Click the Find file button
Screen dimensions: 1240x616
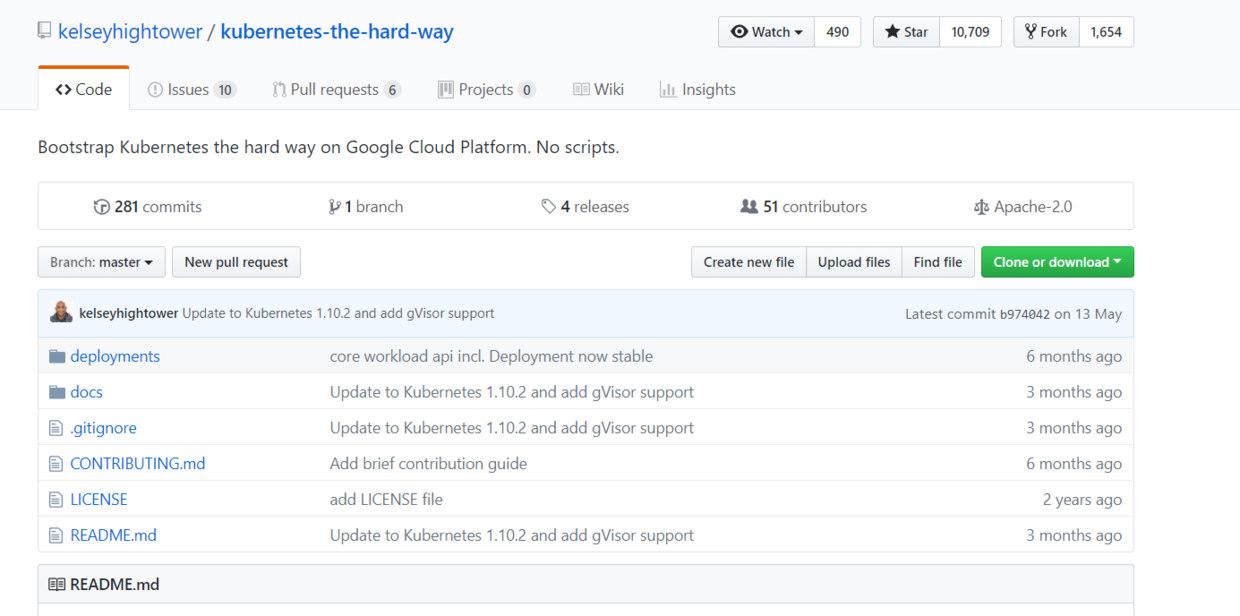938,262
